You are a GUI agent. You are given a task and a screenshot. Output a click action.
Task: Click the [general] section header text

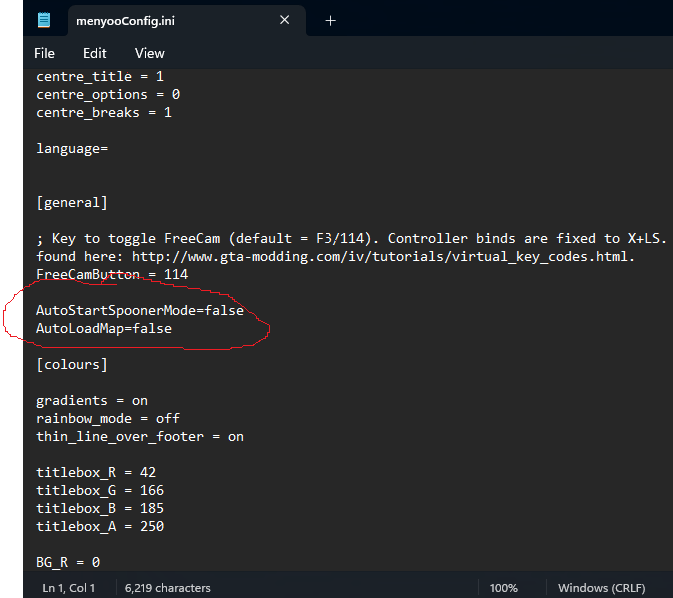pyautogui.click(x=72, y=202)
